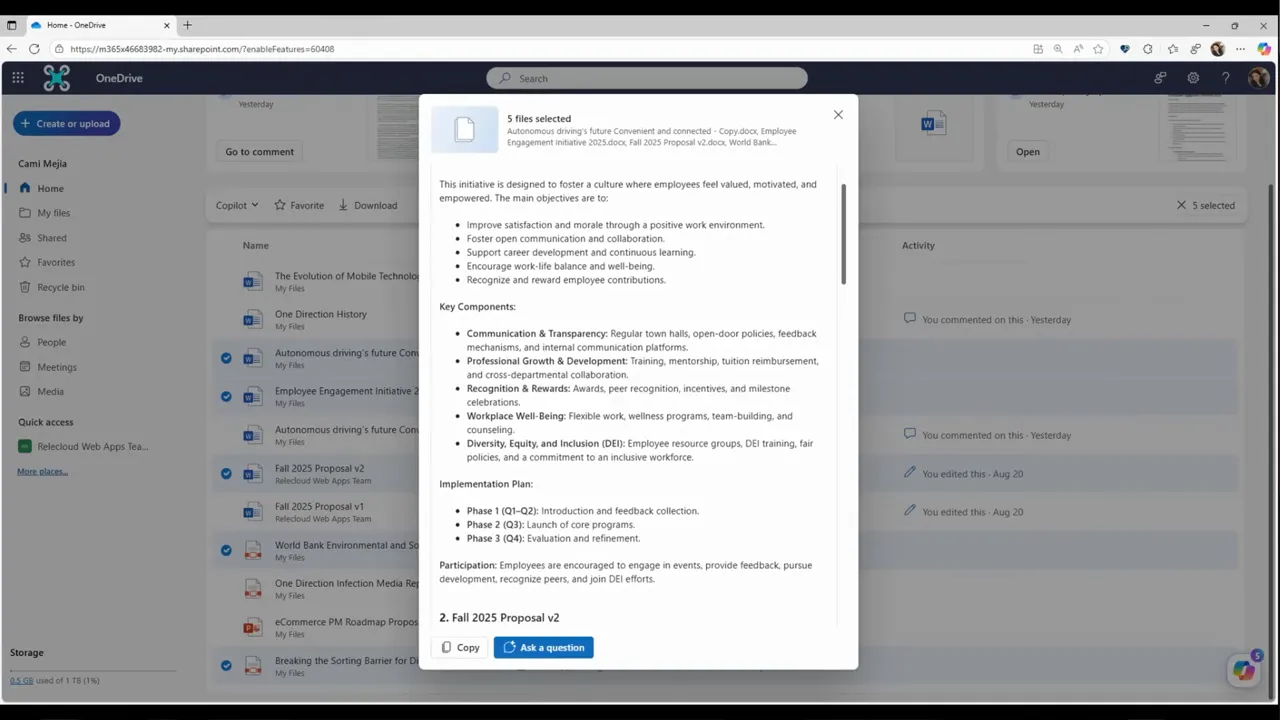The image size is (1280, 720).
Task: Click the OneDrive search box
Action: 647,78
